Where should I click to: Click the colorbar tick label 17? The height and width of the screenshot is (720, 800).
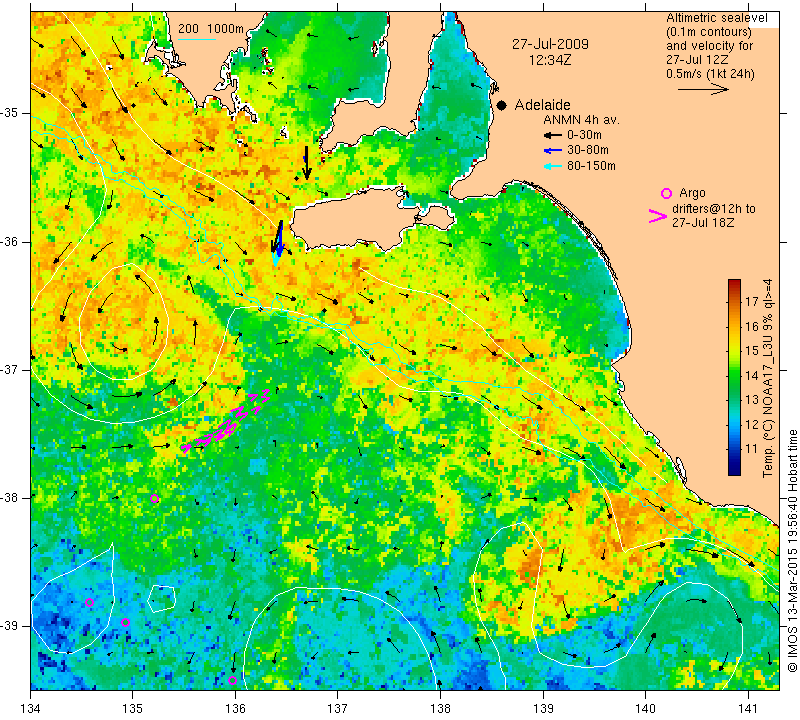coord(752,302)
